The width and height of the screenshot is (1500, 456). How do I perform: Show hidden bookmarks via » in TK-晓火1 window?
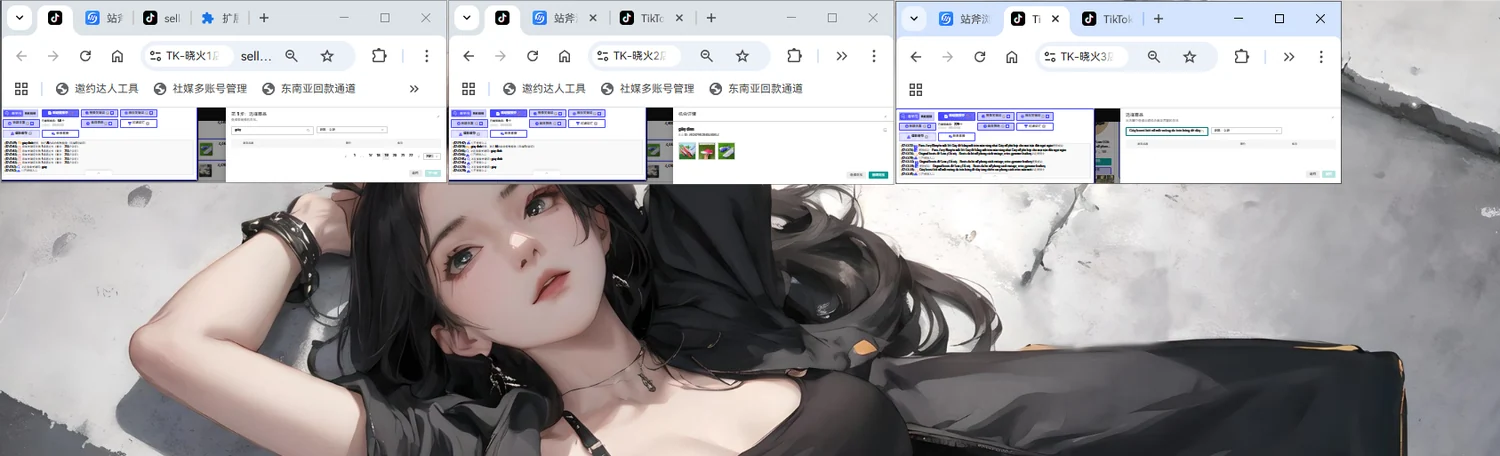[x=414, y=88]
